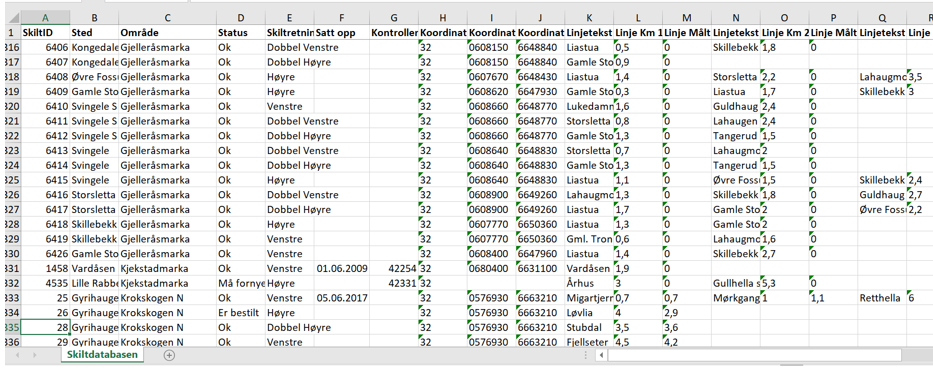The image size is (933, 378).
Task: Click Guldhaug cell in row 320
Action: tap(735, 107)
